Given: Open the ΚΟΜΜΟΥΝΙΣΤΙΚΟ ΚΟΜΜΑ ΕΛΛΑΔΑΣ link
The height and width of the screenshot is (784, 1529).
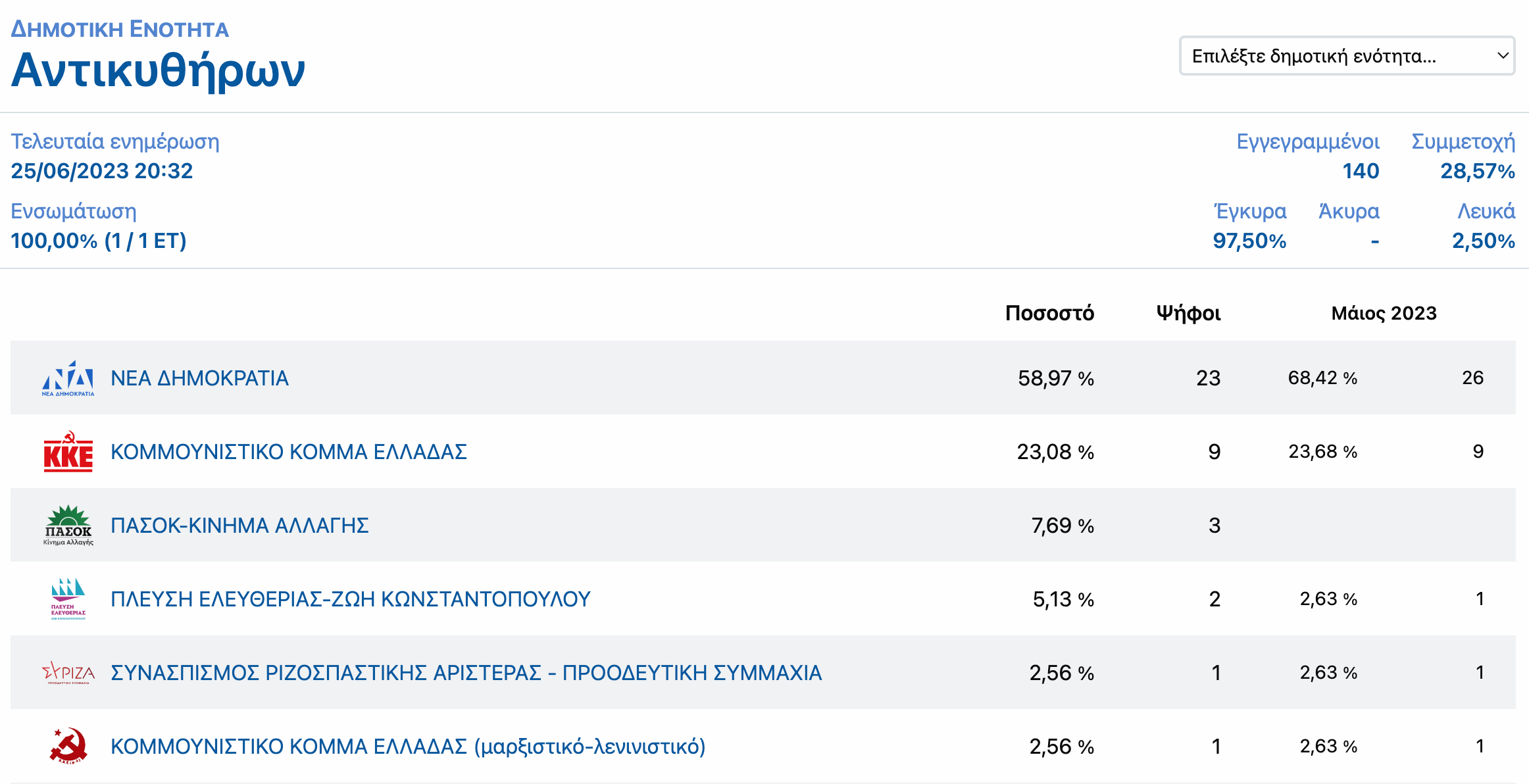Looking at the screenshot, I should [288, 452].
